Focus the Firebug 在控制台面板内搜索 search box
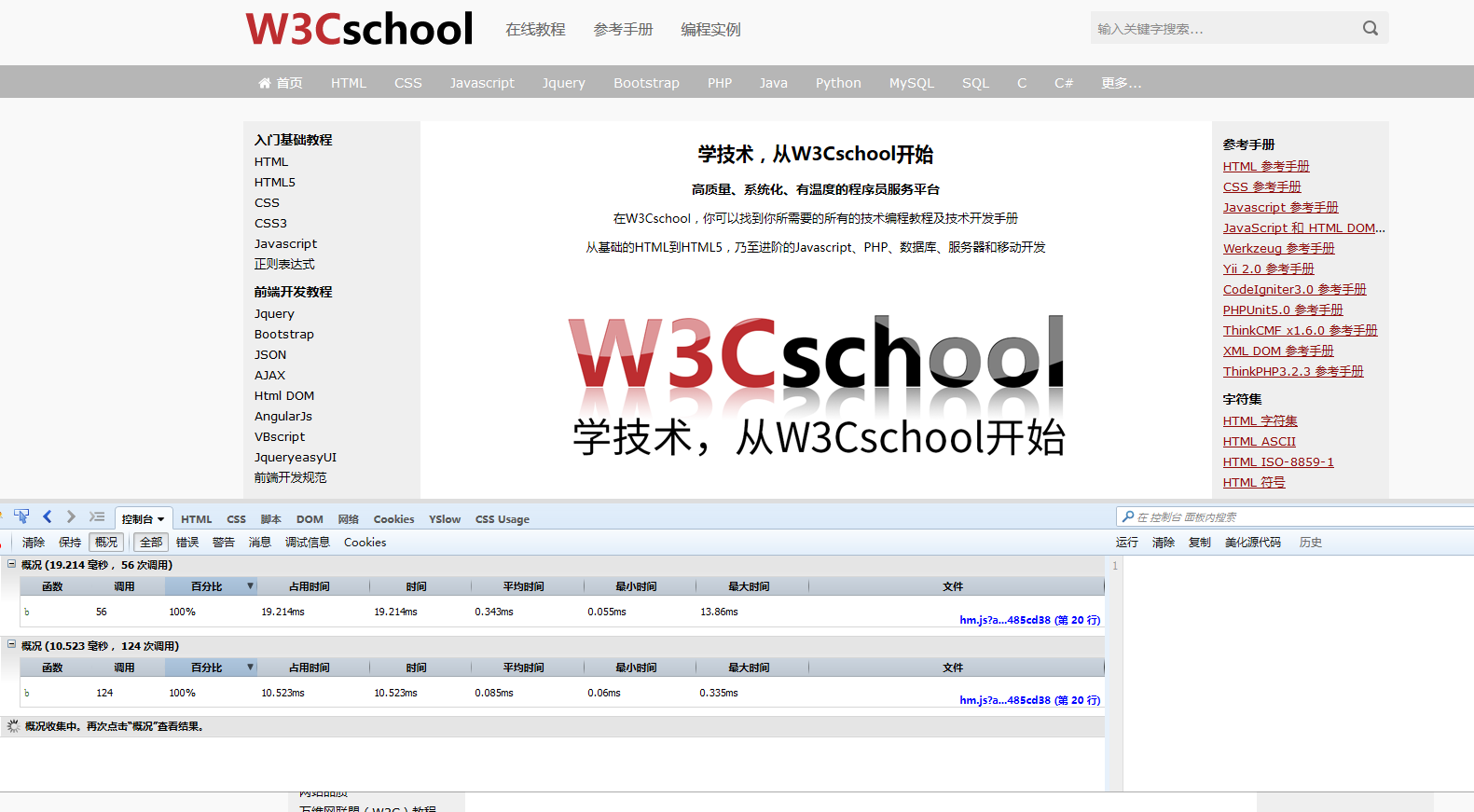Viewport: 1474px width, 812px height. pyautogui.click(x=1296, y=517)
